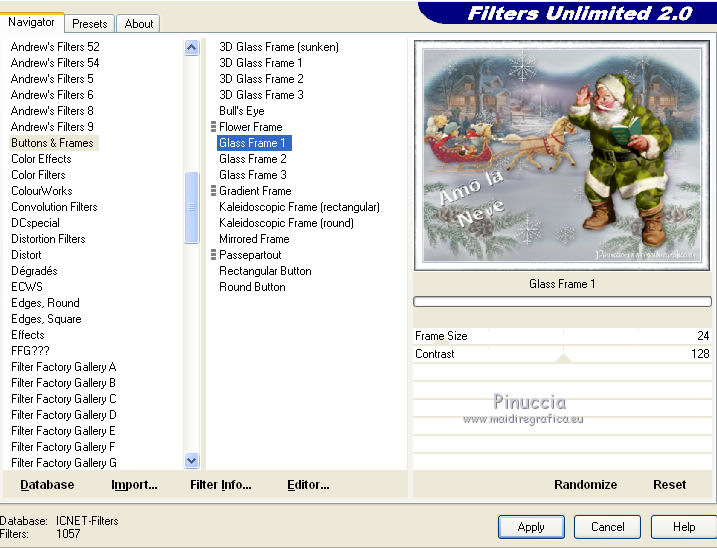The image size is (717, 548).
Task: Choose Bull's Eye filter
Action: point(241,111)
